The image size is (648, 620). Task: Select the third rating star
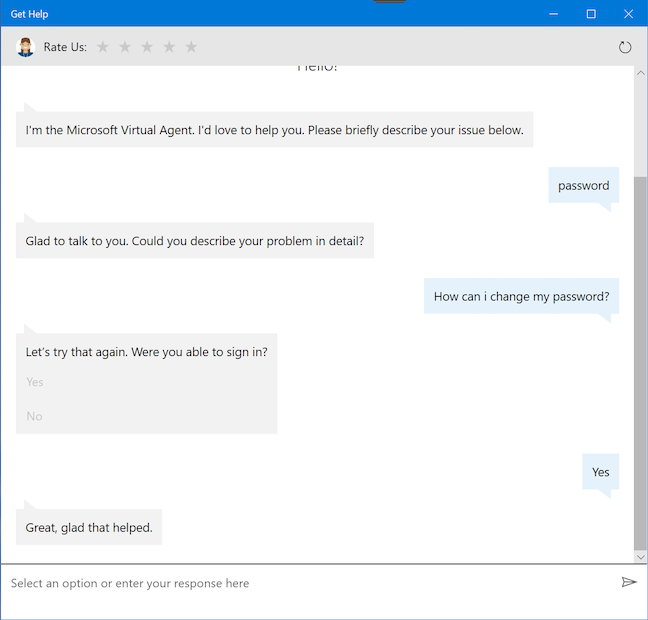pyautogui.click(x=147, y=47)
